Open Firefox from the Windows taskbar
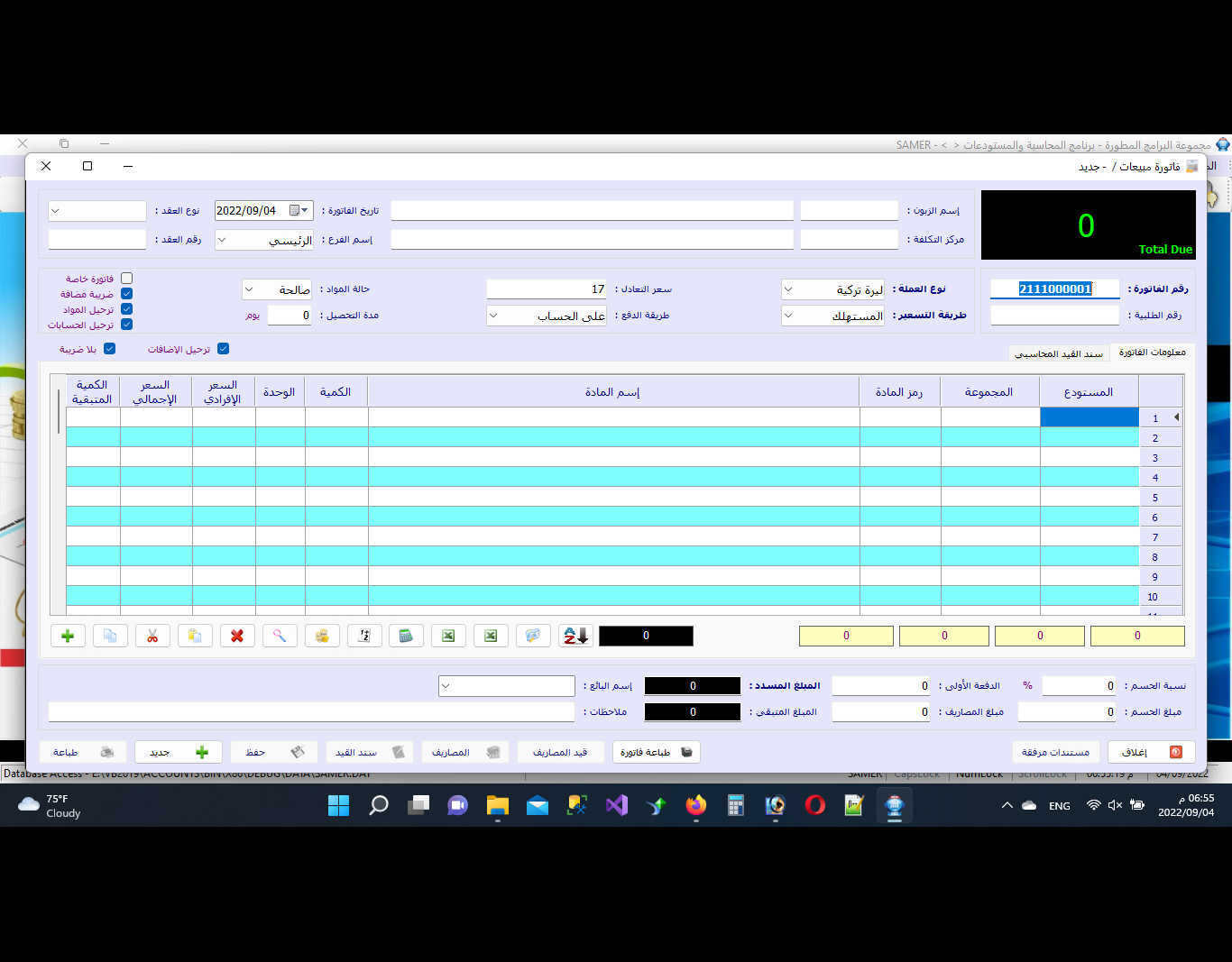This screenshot has height=962, width=1232. click(696, 805)
